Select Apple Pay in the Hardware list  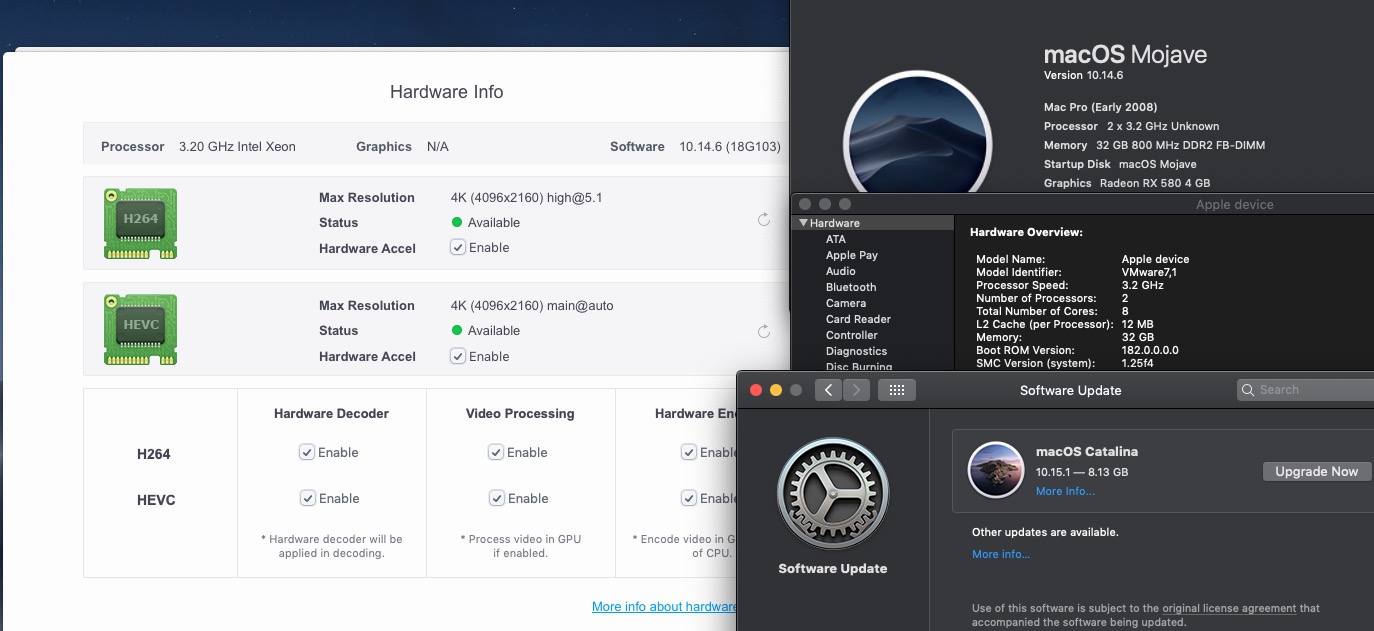coord(852,255)
